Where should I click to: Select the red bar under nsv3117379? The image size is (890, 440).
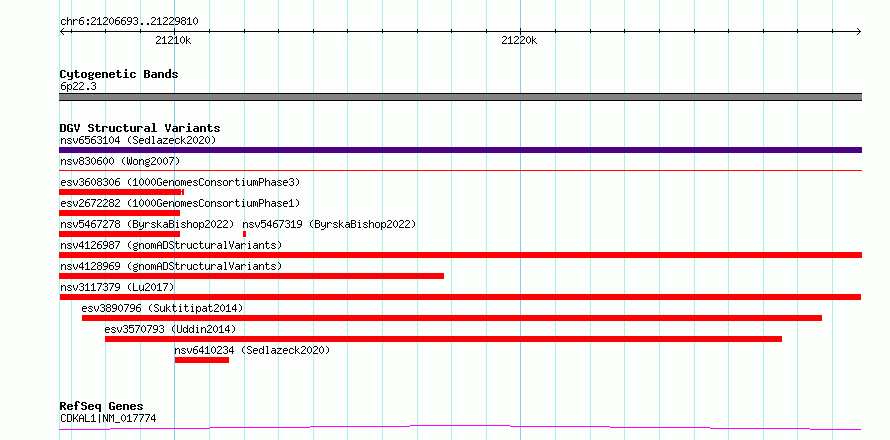(x=460, y=297)
